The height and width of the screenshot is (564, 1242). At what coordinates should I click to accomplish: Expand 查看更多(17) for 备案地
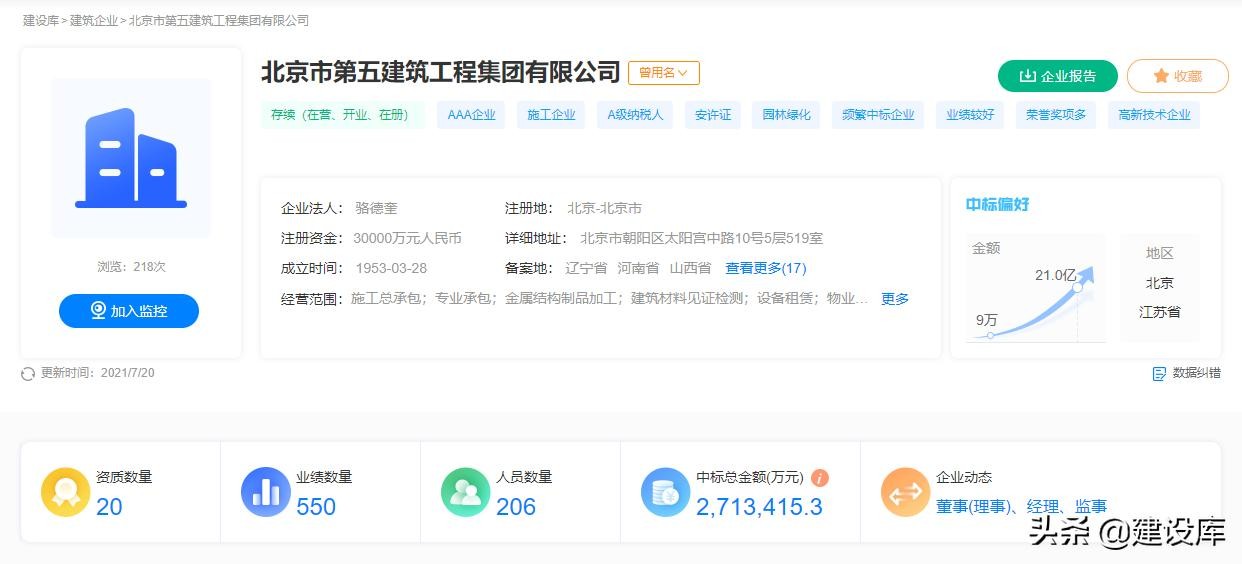[765, 268]
